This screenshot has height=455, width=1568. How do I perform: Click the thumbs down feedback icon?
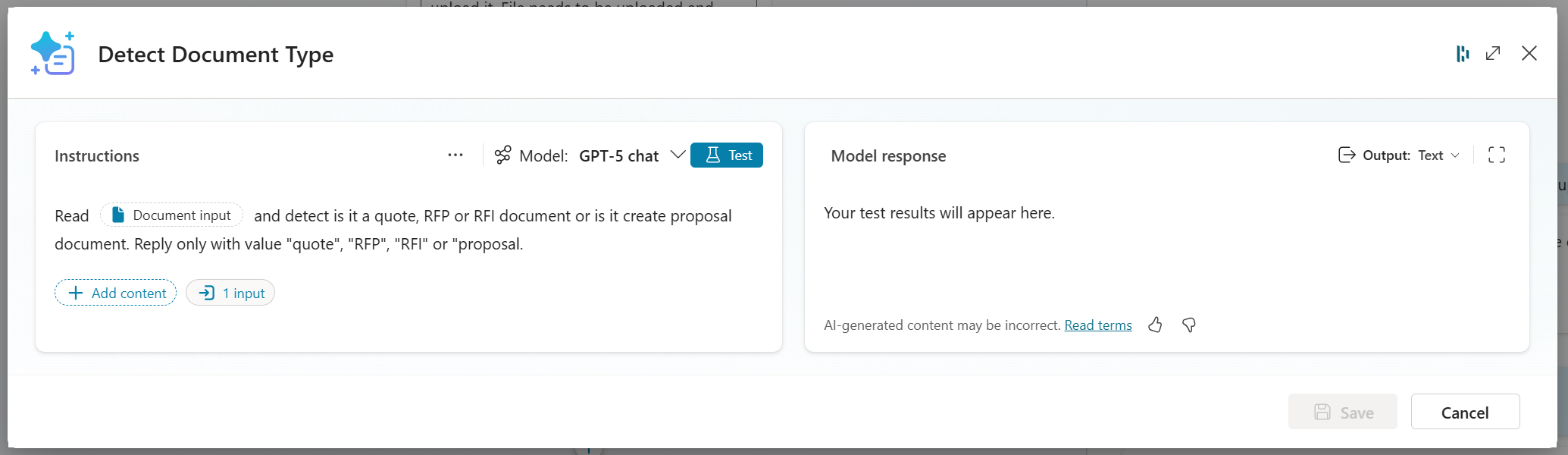tap(1189, 325)
